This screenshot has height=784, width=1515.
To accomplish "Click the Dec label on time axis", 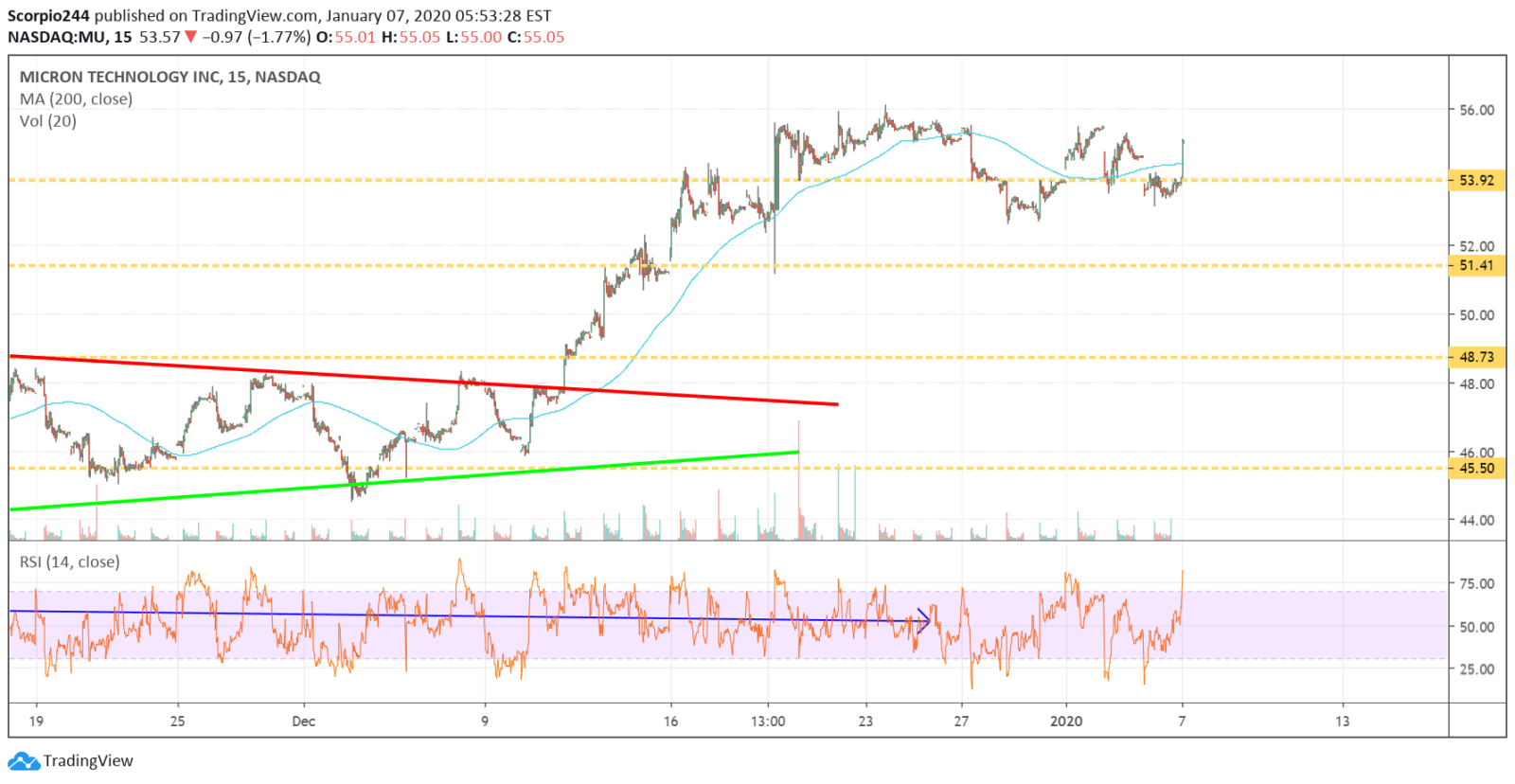I will [303, 722].
